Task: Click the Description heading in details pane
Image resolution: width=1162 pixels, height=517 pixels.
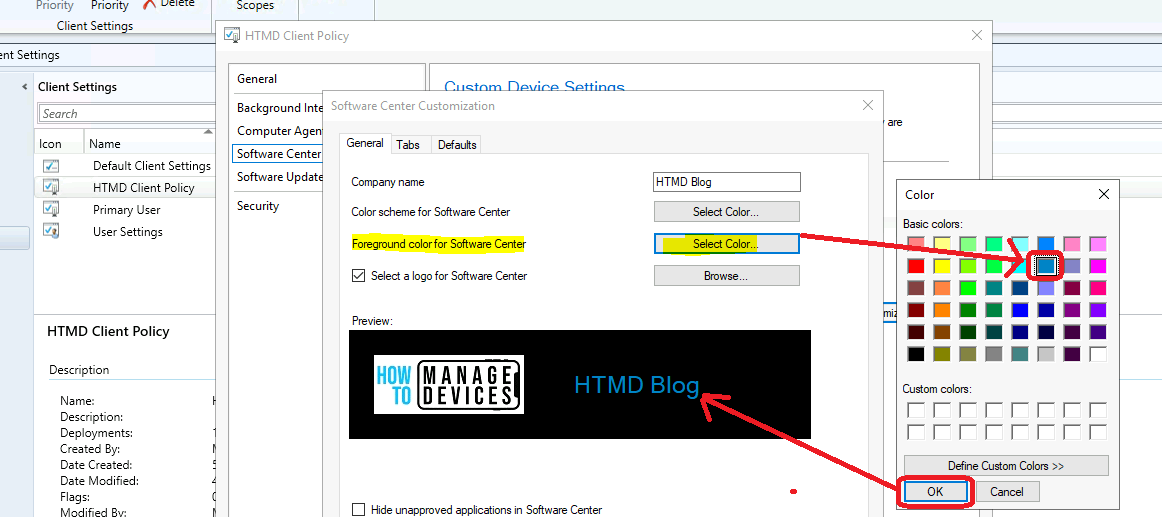Action: coord(79,370)
